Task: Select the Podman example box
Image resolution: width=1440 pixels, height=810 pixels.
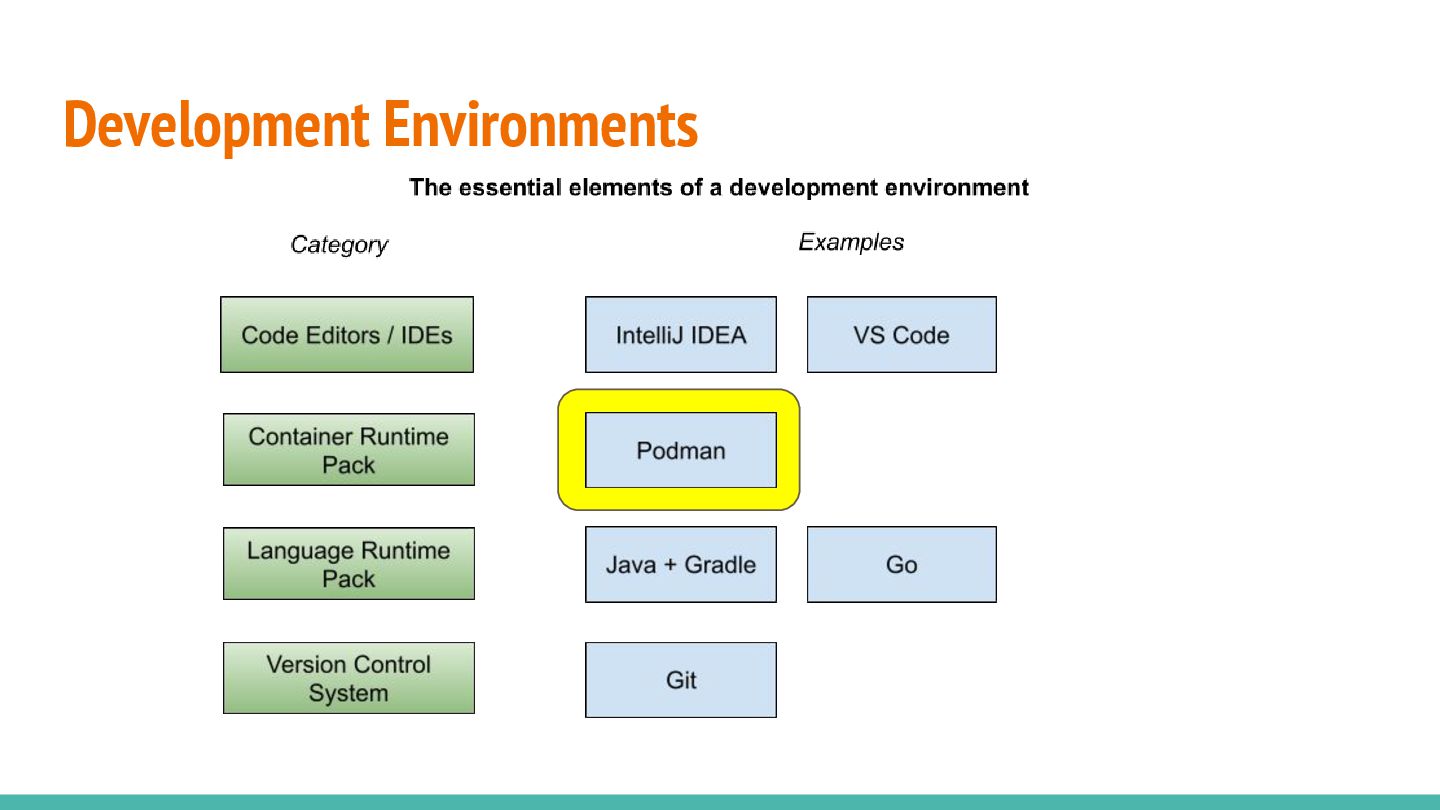Action: coord(681,450)
